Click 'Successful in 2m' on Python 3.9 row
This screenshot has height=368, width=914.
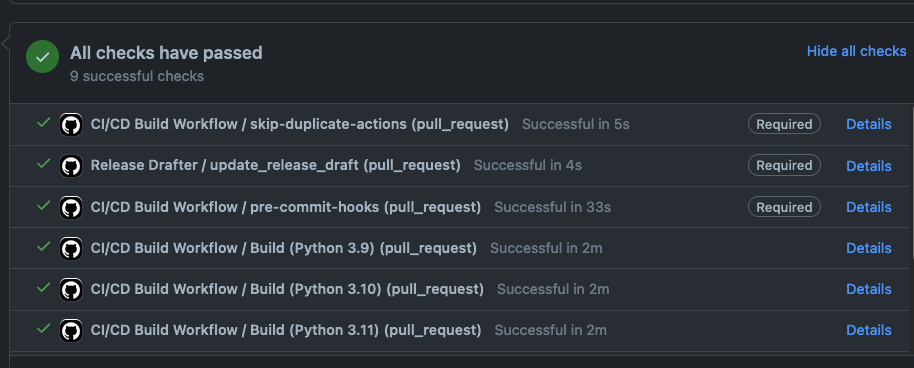click(546, 248)
